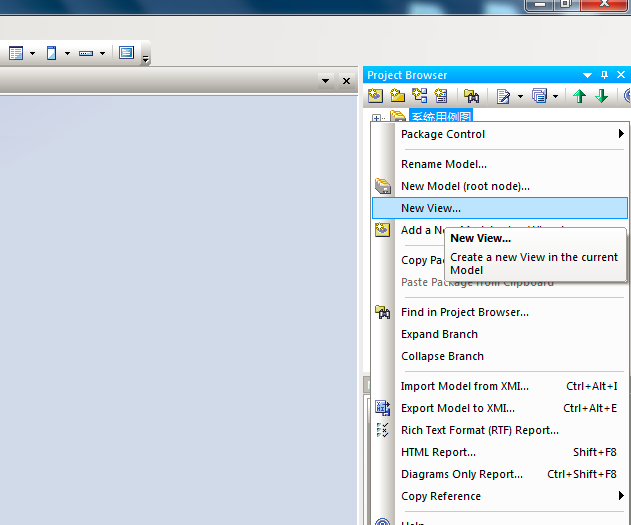Image resolution: width=631 pixels, height=525 pixels.
Task: Click the page layout icon in the left toolbar
Action: [x=51, y=53]
